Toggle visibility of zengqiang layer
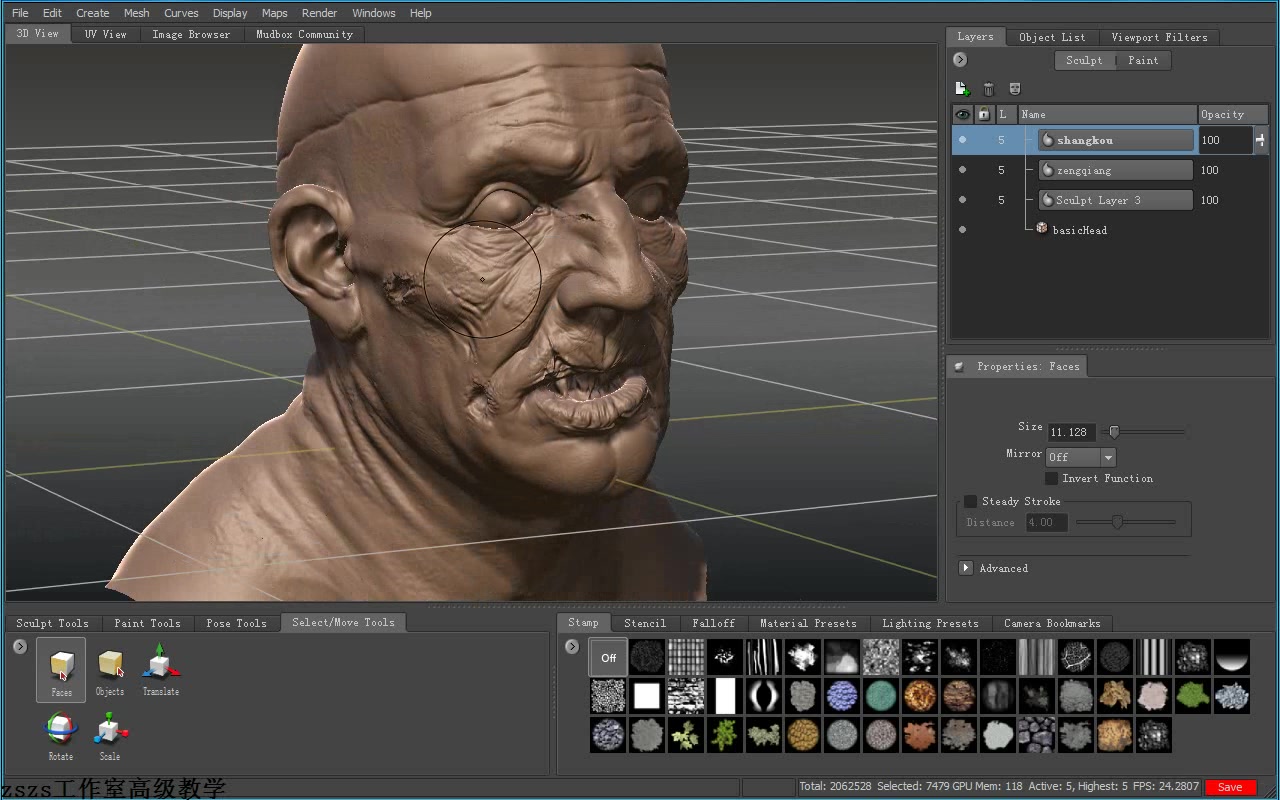The height and width of the screenshot is (800, 1280). click(x=962, y=170)
